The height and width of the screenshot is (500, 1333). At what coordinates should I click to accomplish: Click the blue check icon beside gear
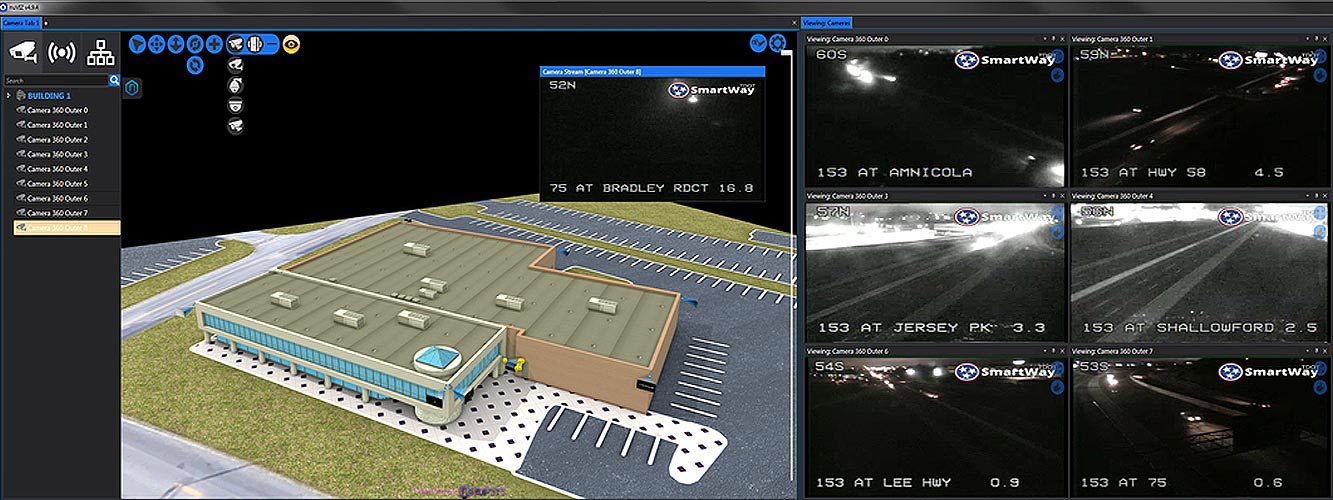(758, 43)
